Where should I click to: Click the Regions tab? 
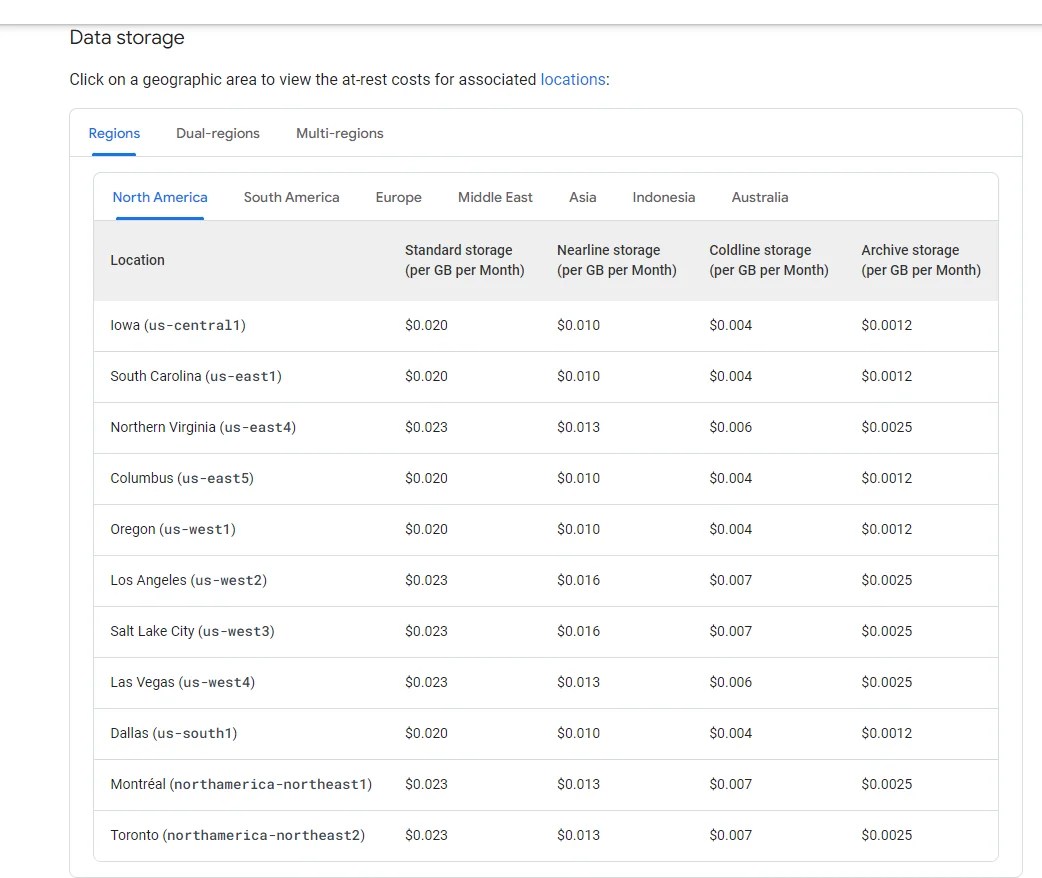pos(114,133)
